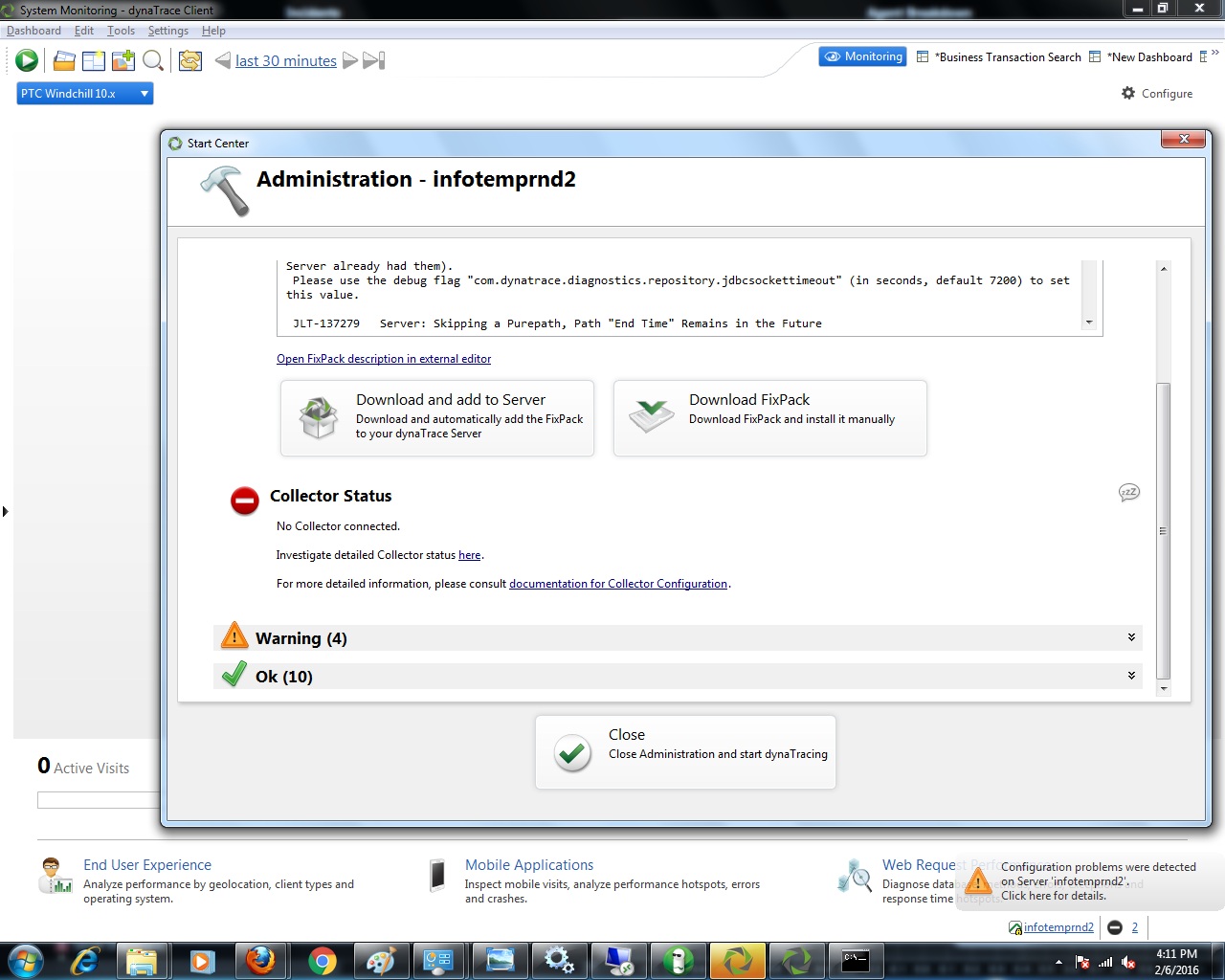Expand the Warning (4) section

678,638
